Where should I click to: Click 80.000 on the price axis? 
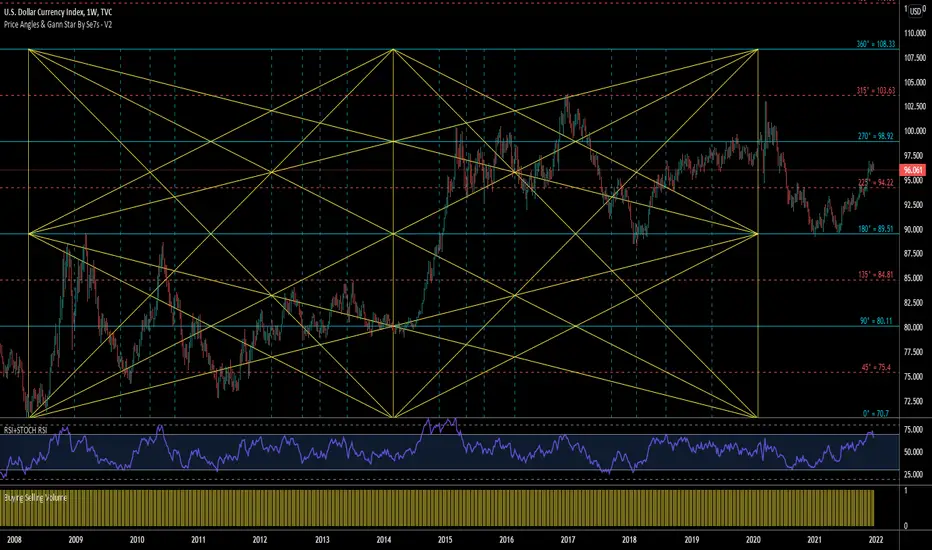pos(915,327)
